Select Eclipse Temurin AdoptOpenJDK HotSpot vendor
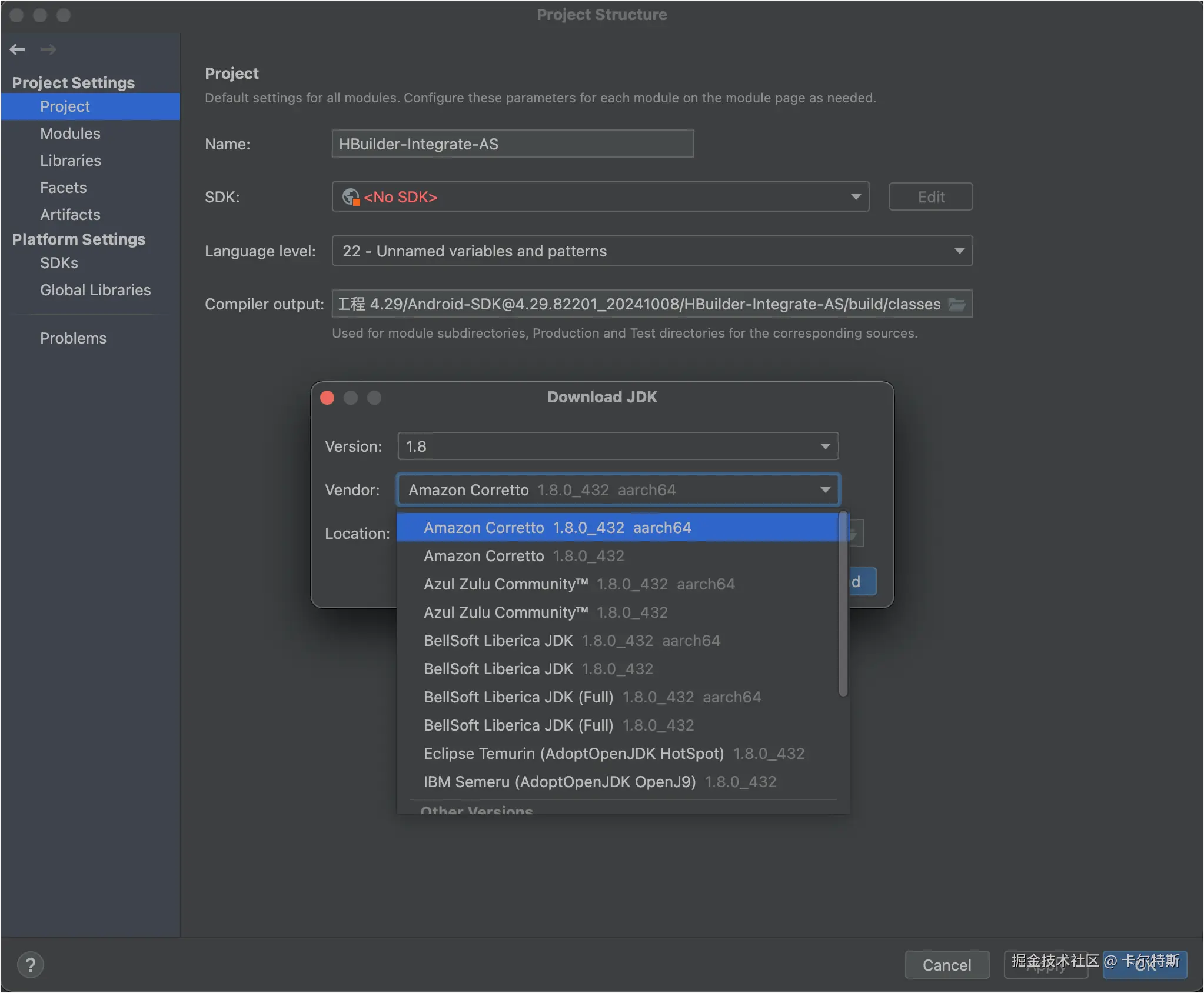Viewport: 1204px width, 993px height. 614,754
